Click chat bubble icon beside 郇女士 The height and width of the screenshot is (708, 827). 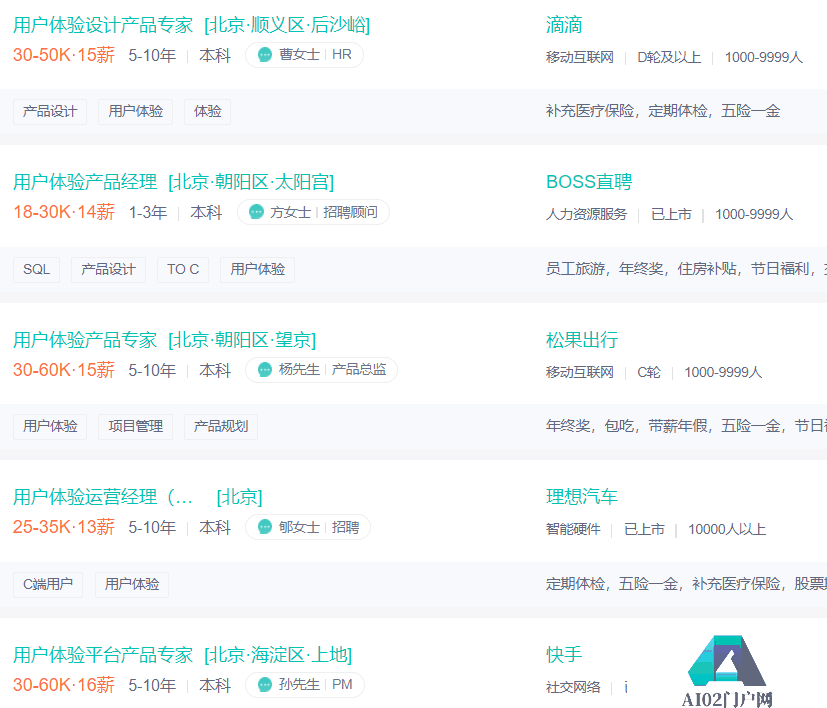265,527
